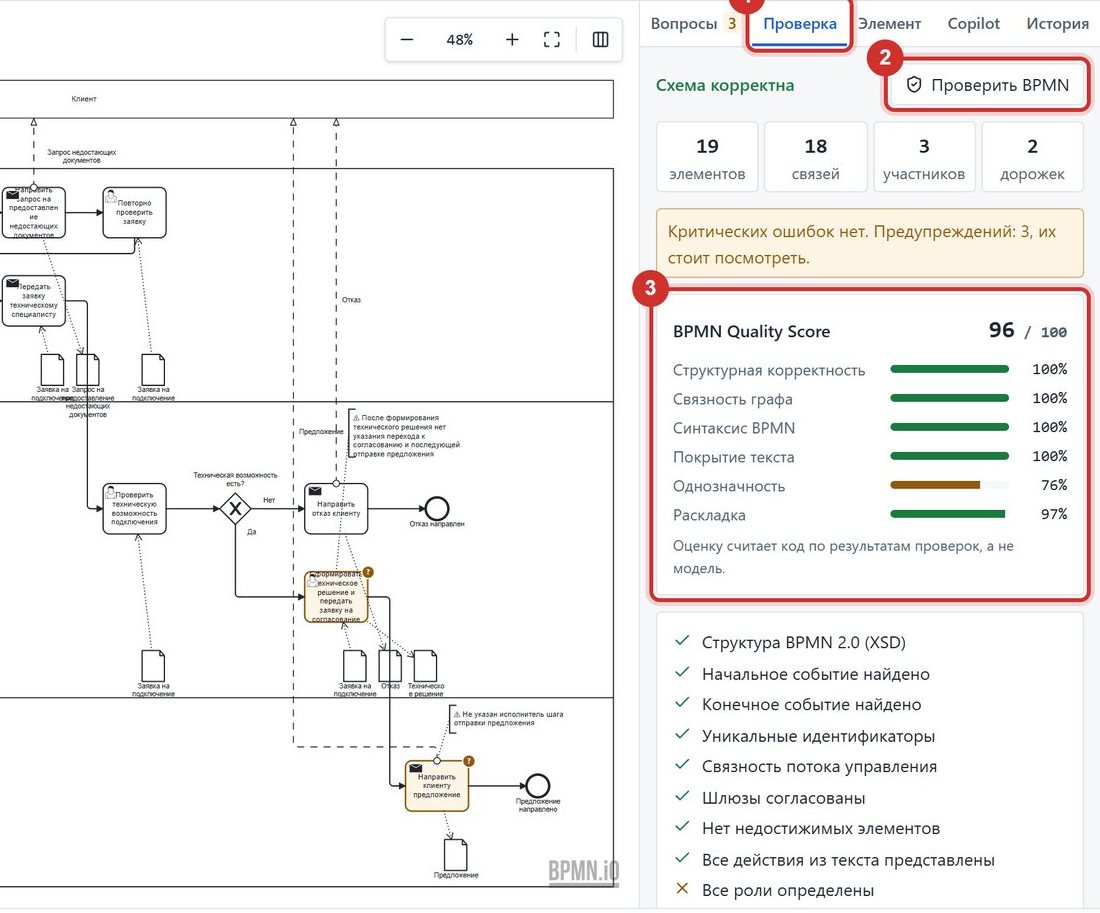1100x913 pixels.
Task: Select the 'Предложение' data object icon
Action: pyautogui.click(x=455, y=854)
